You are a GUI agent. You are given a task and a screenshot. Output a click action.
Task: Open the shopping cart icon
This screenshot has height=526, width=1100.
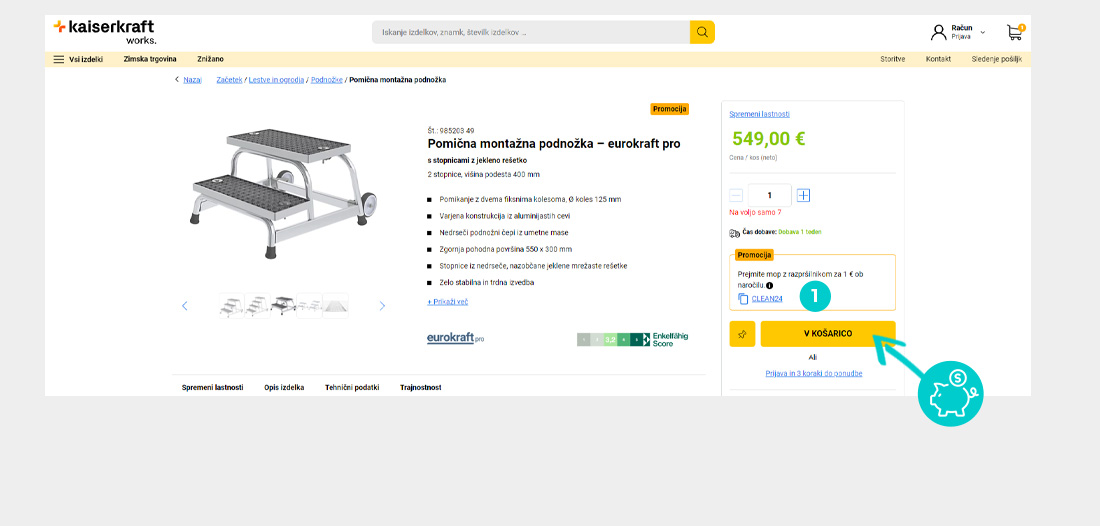click(x=1015, y=32)
